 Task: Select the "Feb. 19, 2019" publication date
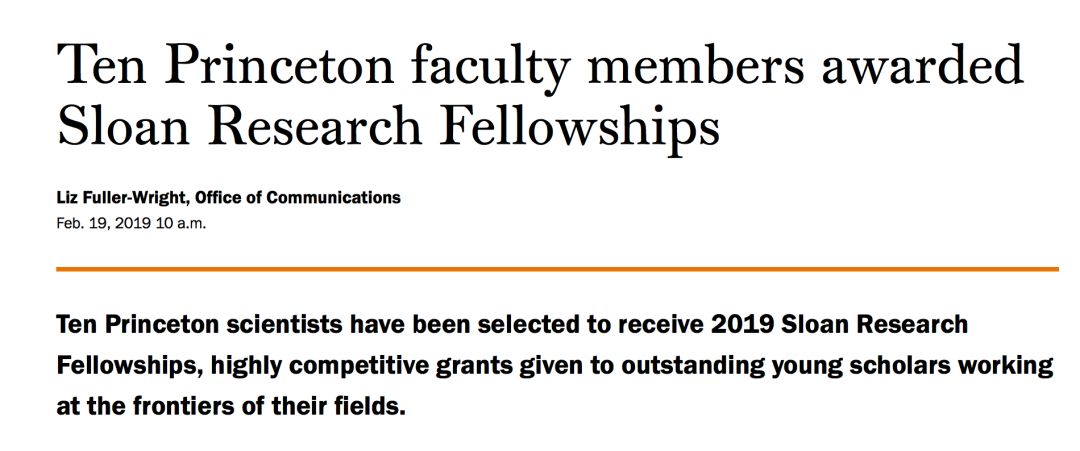(x=105, y=224)
